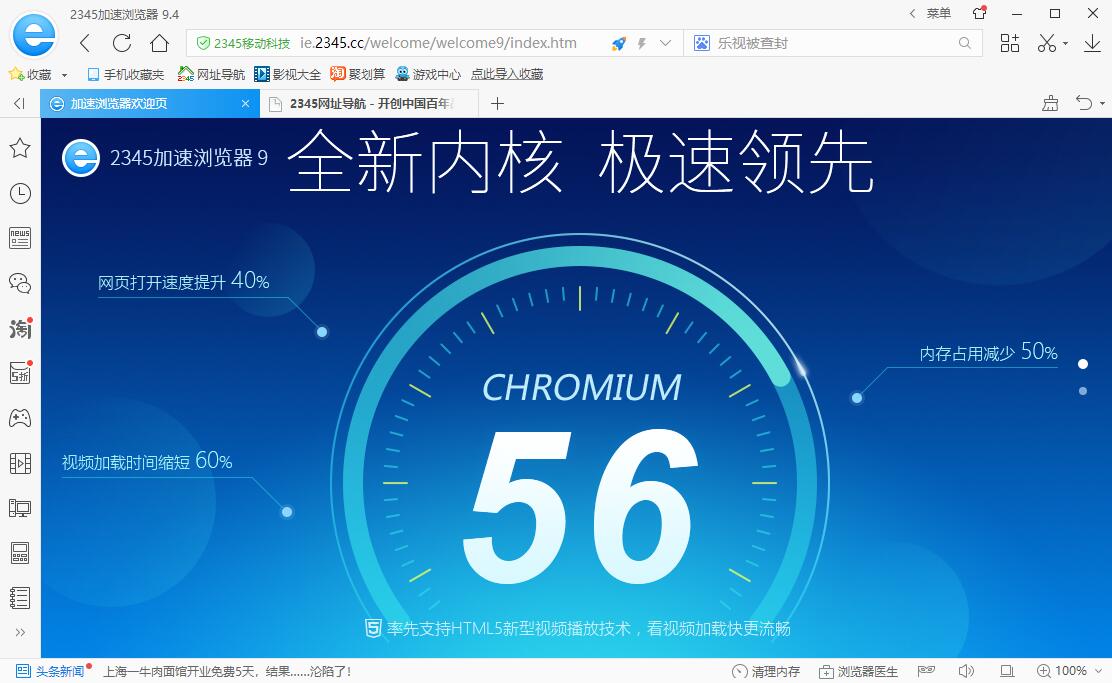The width and height of the screenshot is (1112, 683).
Task: Open browsing history clock icon
Action: pyautogui.click(x=20, y=193)
